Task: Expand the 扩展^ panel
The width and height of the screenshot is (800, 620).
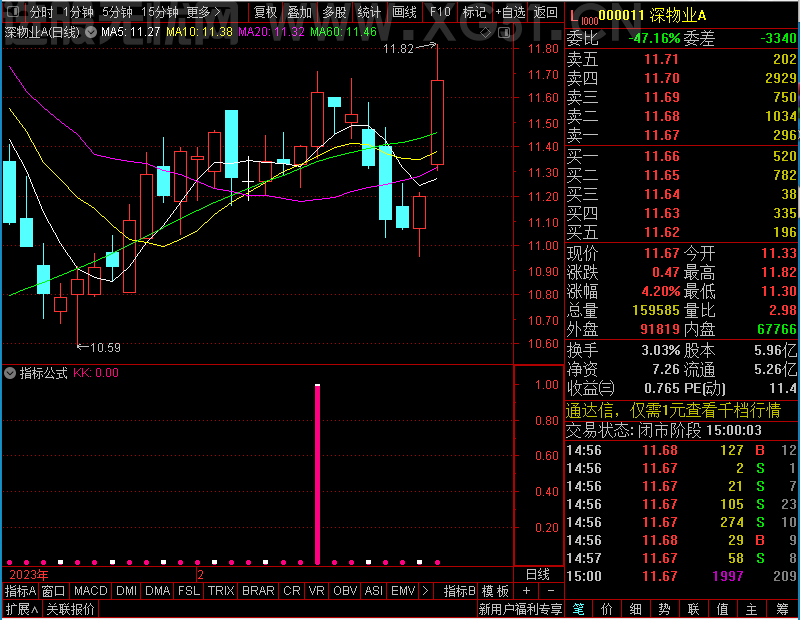Action: [x=22, y=609]
